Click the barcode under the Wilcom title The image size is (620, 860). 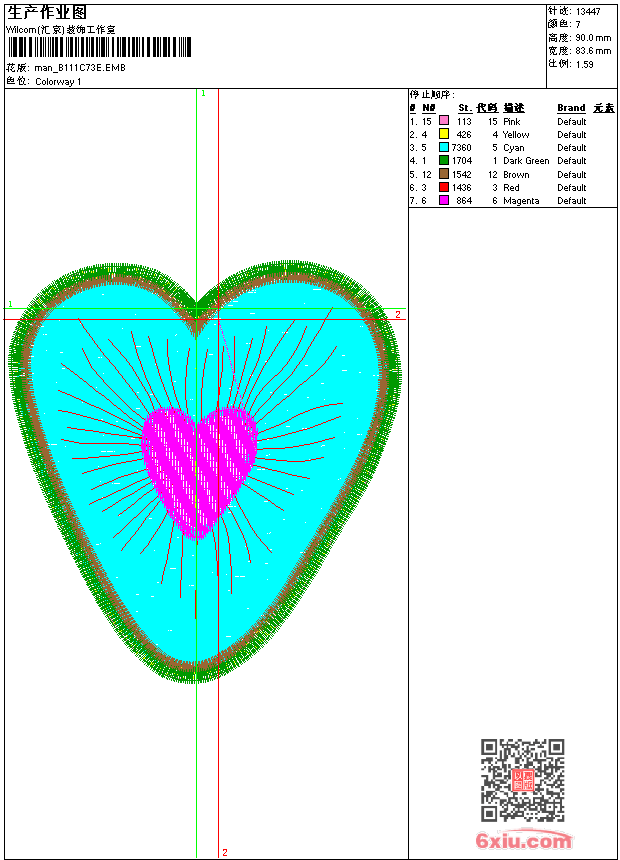coord(100,47)
